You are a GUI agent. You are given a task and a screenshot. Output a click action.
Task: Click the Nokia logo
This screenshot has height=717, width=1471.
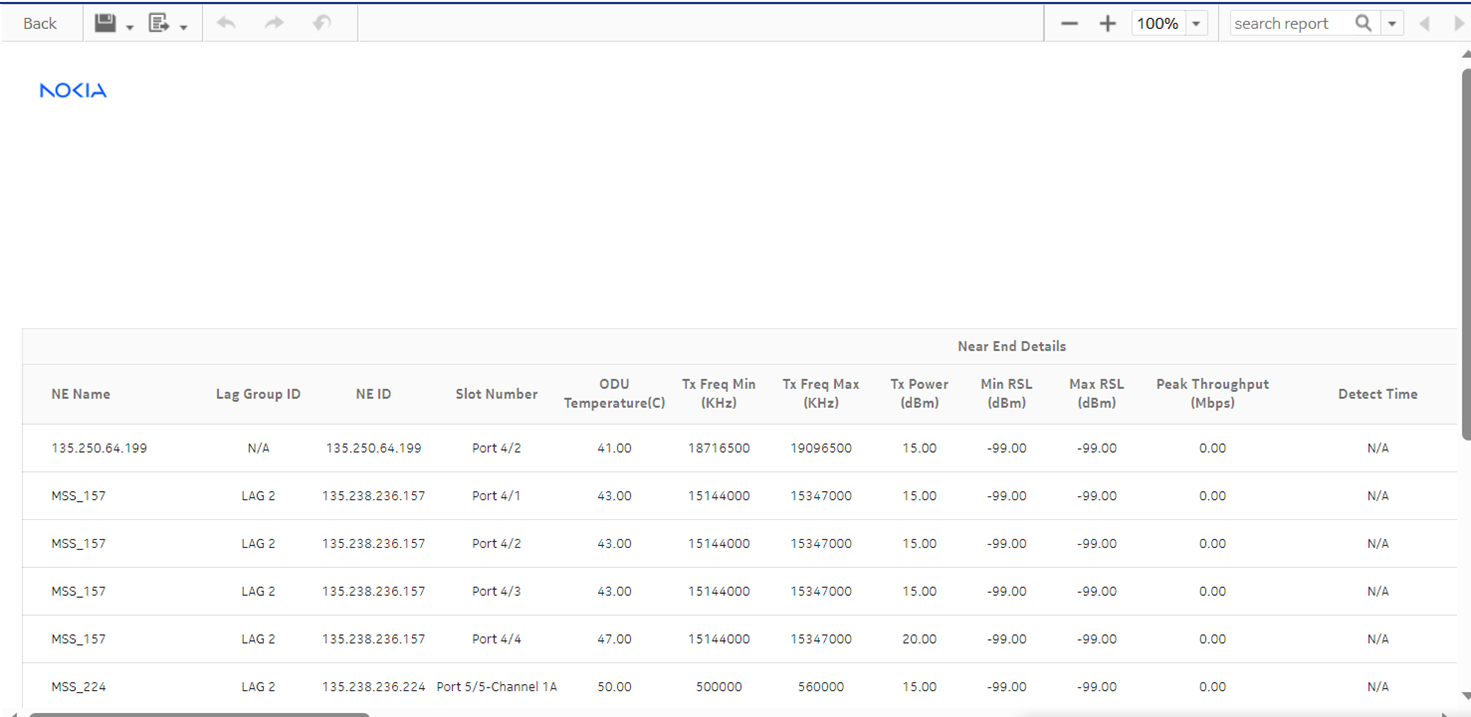[x=73, y=91]
